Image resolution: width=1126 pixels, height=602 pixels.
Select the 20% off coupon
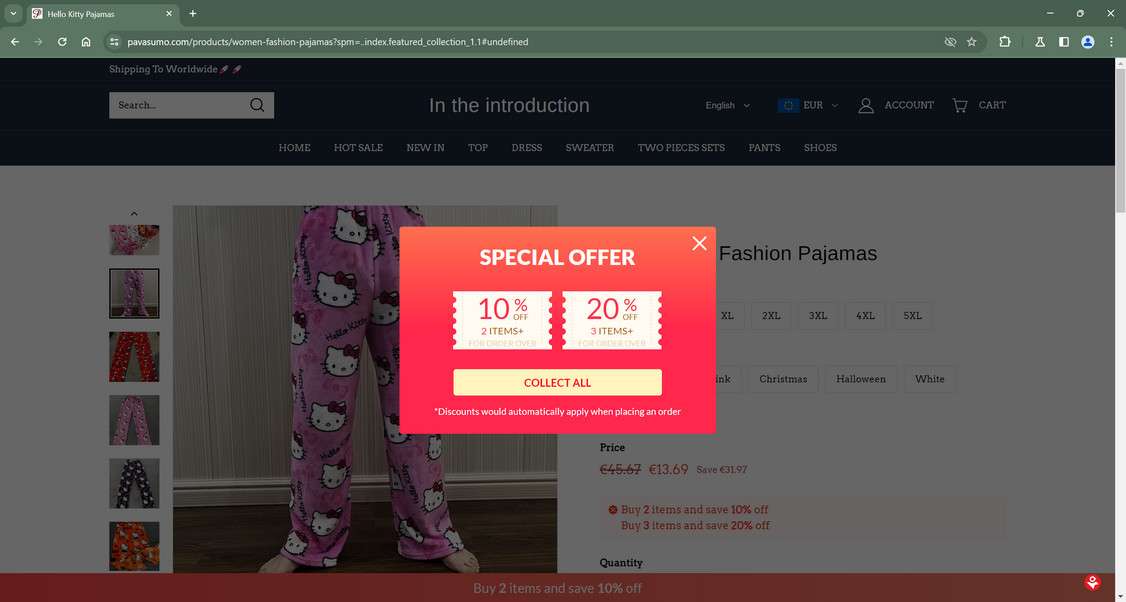(612, 320)
